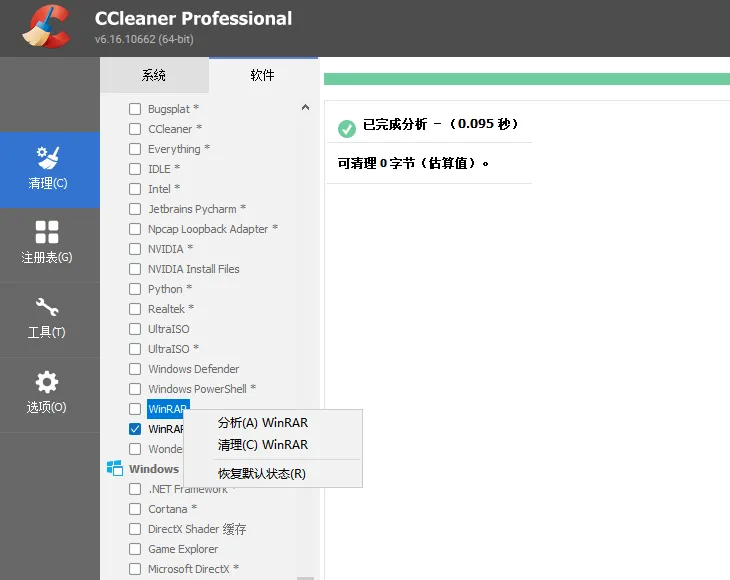The image size is (730, 580).
Task: Enable Jetbrains Pycharm checkbox
Action: point(135,209)
